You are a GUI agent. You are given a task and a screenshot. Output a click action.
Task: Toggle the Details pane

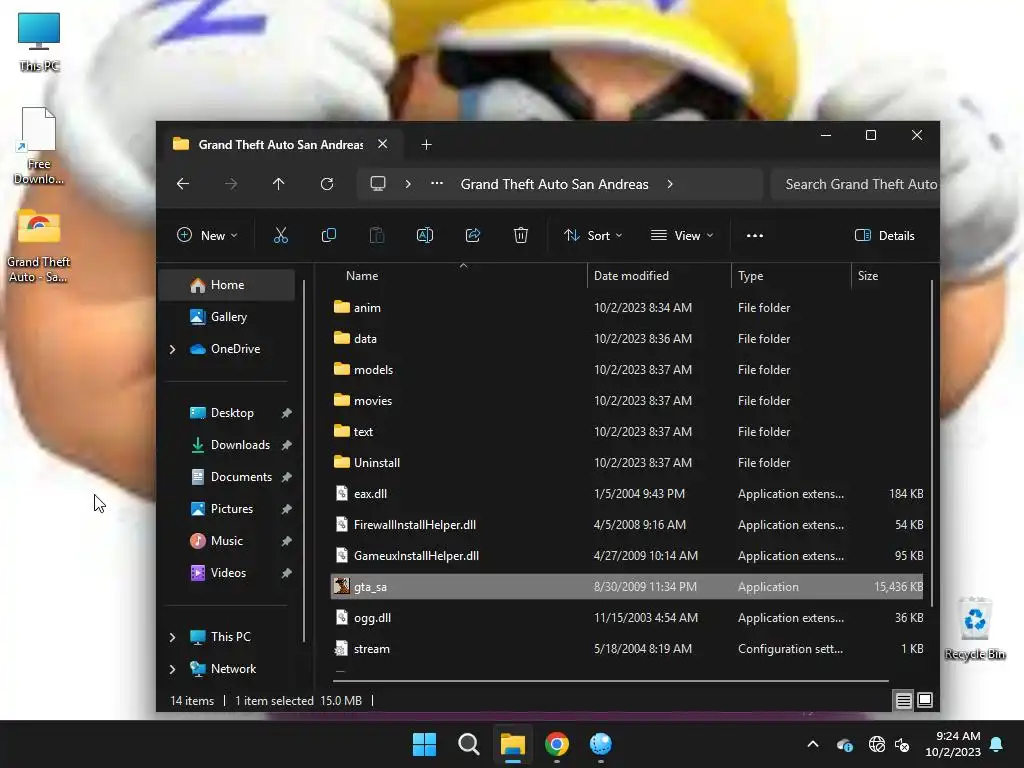coord(885,236)
